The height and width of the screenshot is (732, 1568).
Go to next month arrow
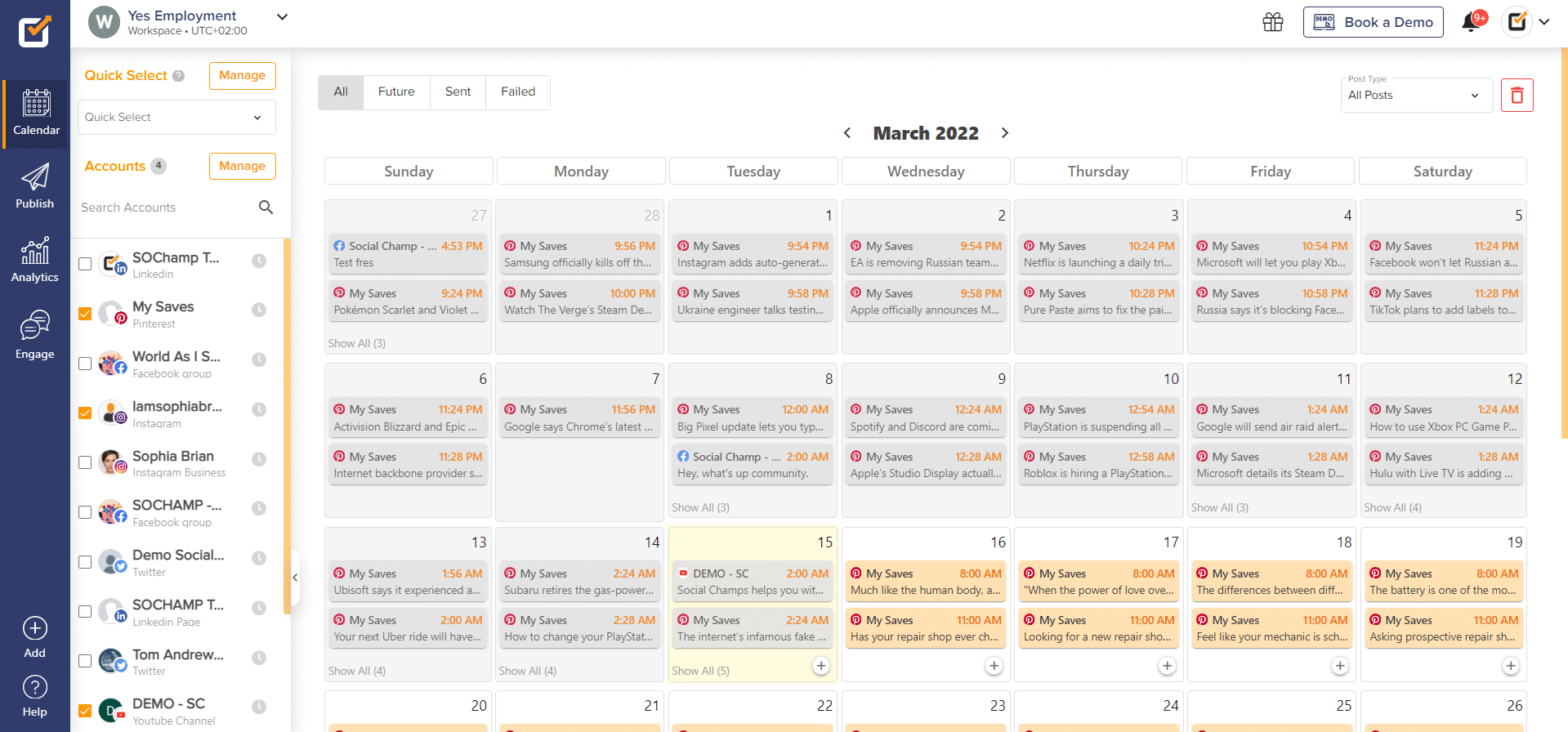[x=1005, y=133]
